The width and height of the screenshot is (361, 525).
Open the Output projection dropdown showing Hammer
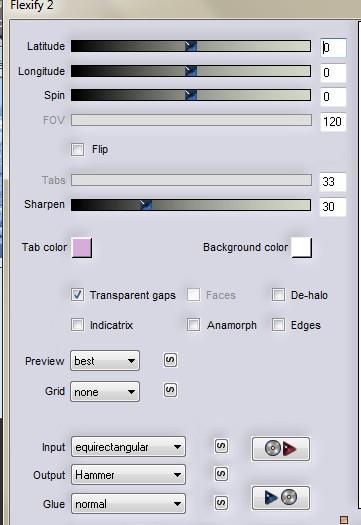click(128, 474)
